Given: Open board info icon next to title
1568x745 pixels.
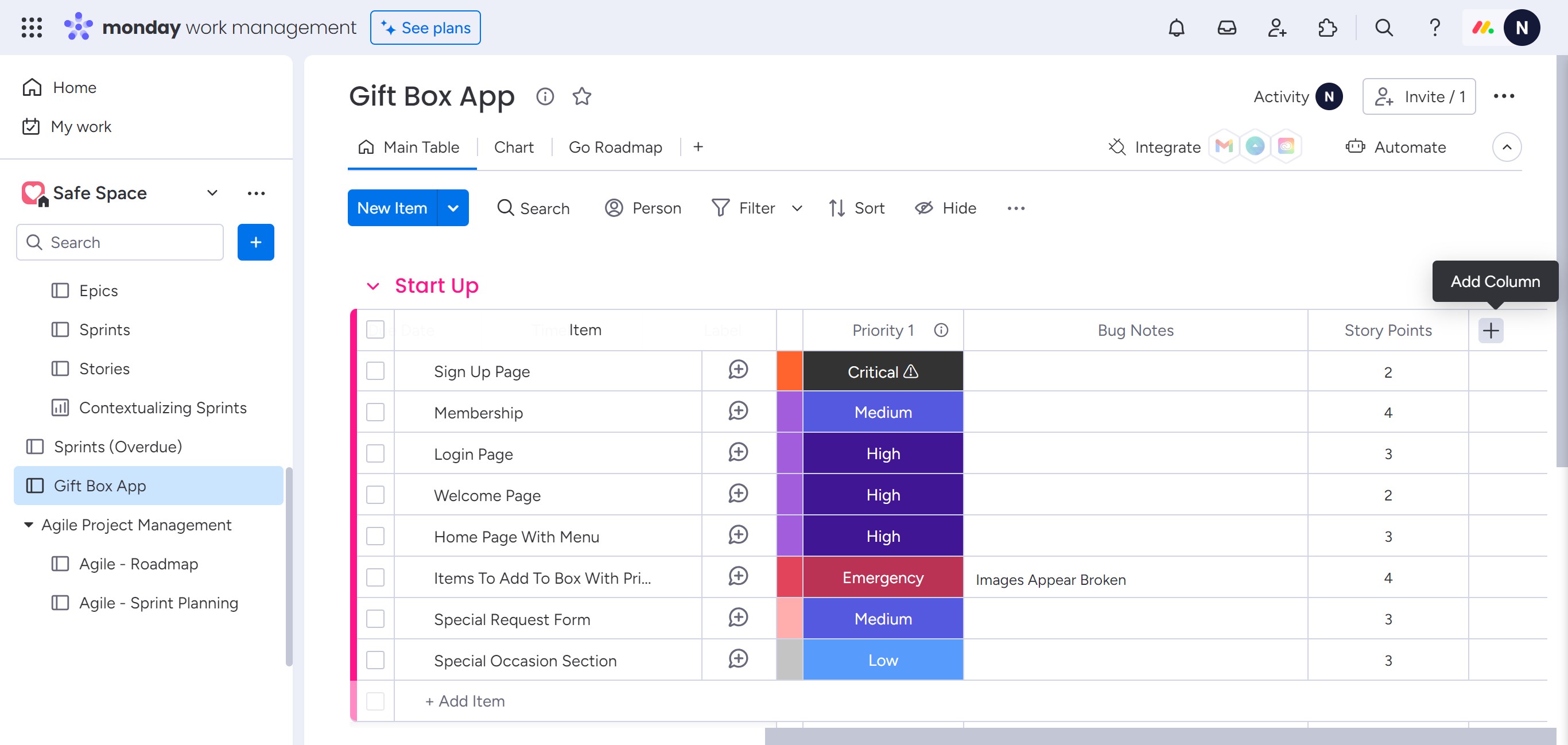Looking at the screenshot, I should (545, 96).
